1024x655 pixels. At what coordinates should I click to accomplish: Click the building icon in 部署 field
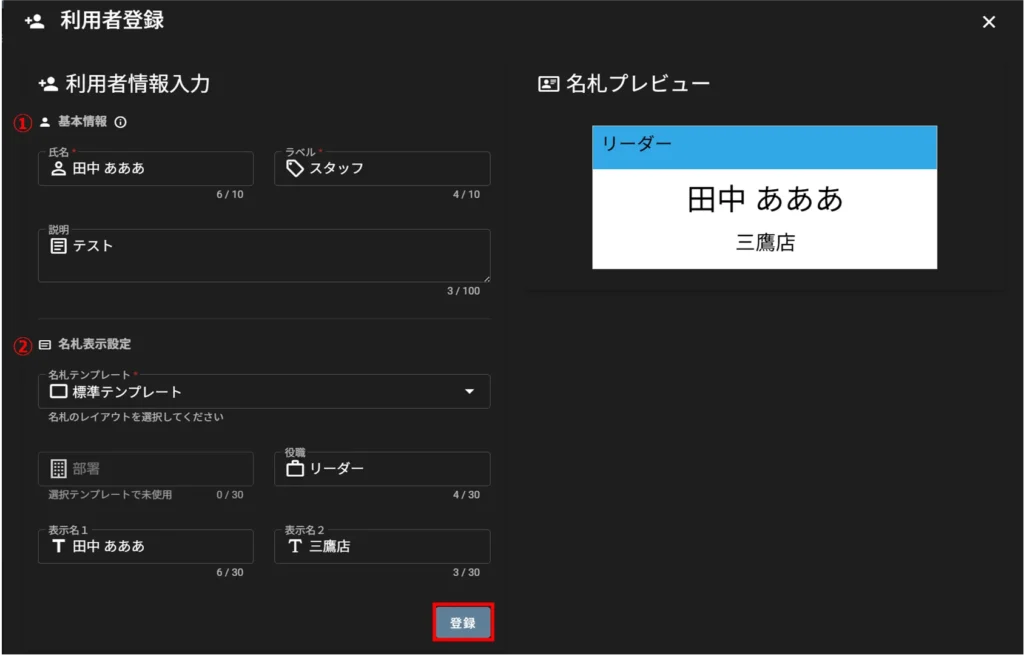(x=59, y=469)
